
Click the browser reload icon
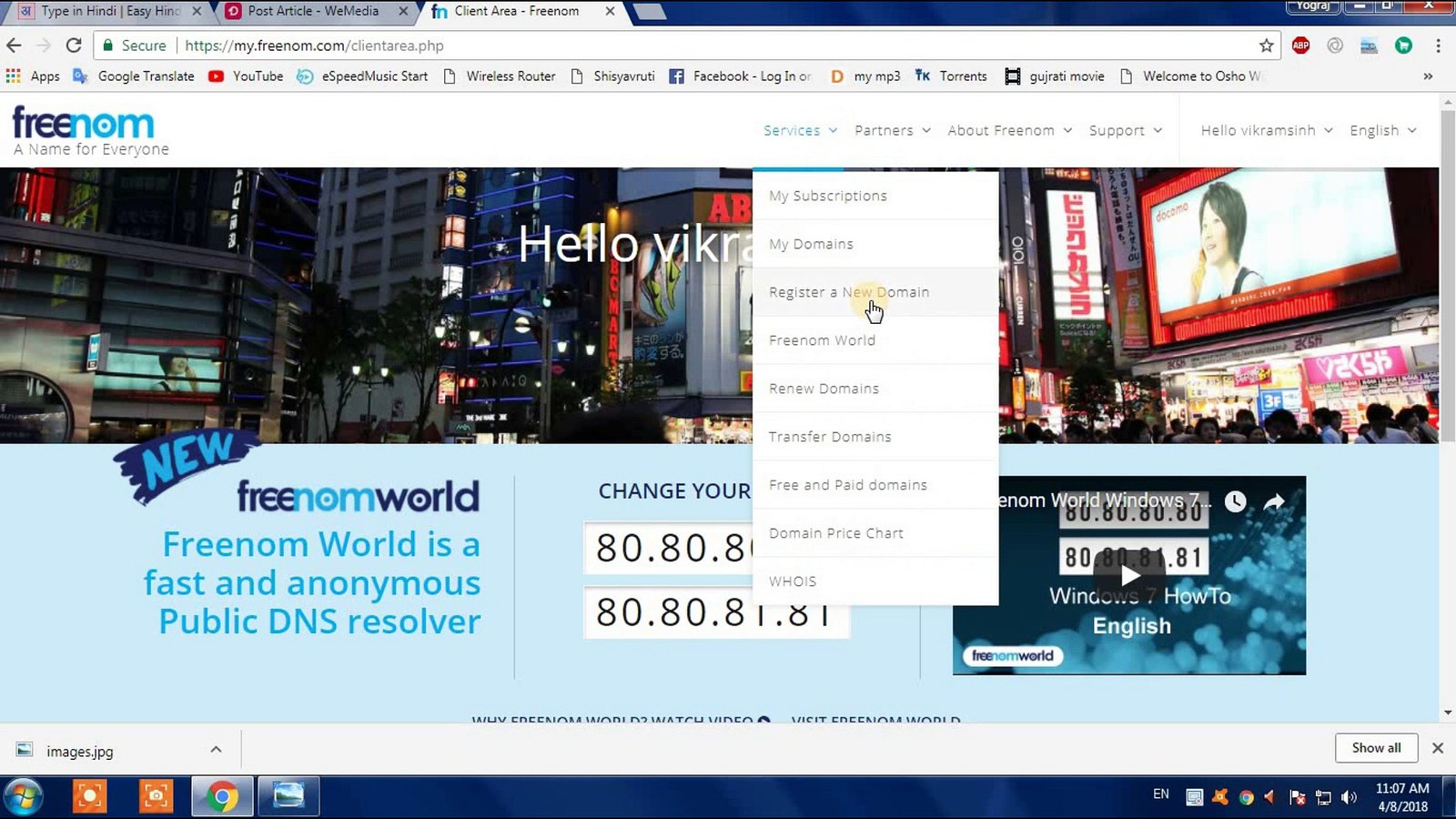coord(74,45)
